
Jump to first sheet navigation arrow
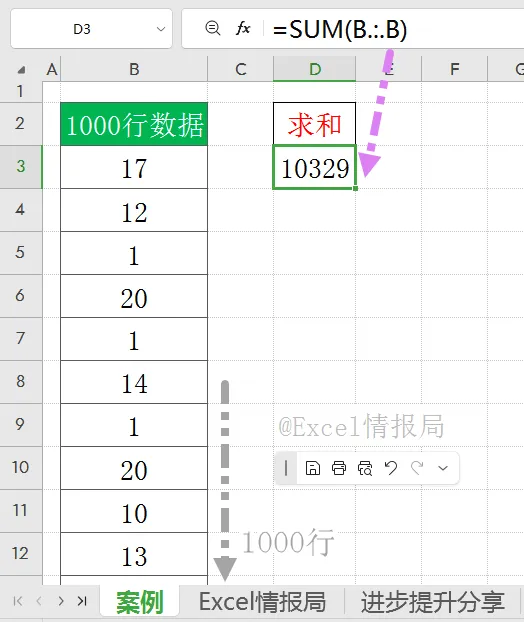(18, 601)
